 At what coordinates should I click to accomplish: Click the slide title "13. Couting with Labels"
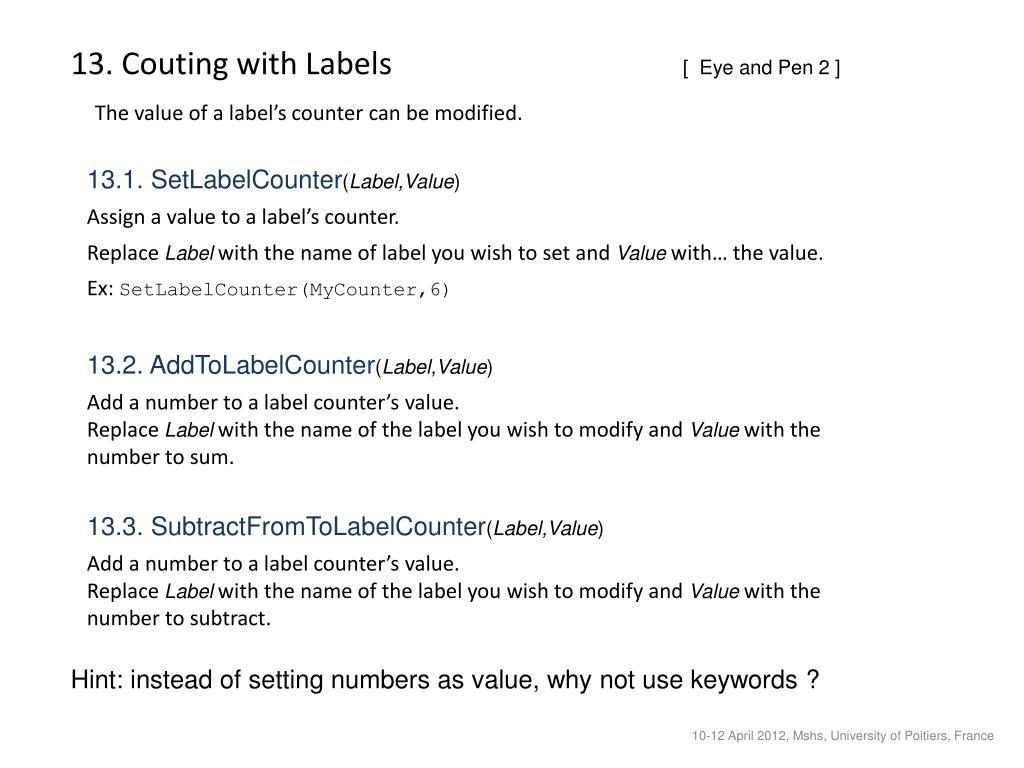click(x=231, y=64)
